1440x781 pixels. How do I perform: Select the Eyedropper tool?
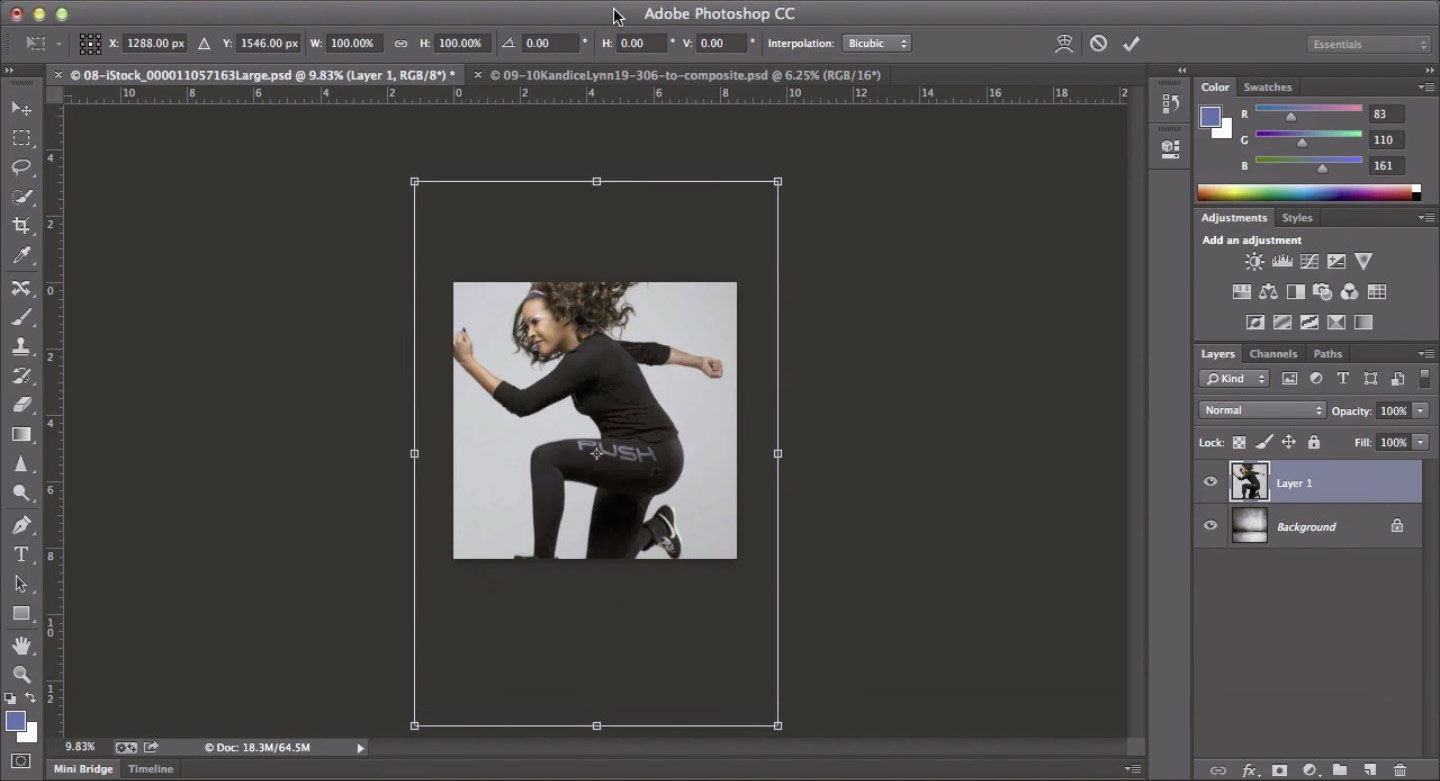pos(21,256)
